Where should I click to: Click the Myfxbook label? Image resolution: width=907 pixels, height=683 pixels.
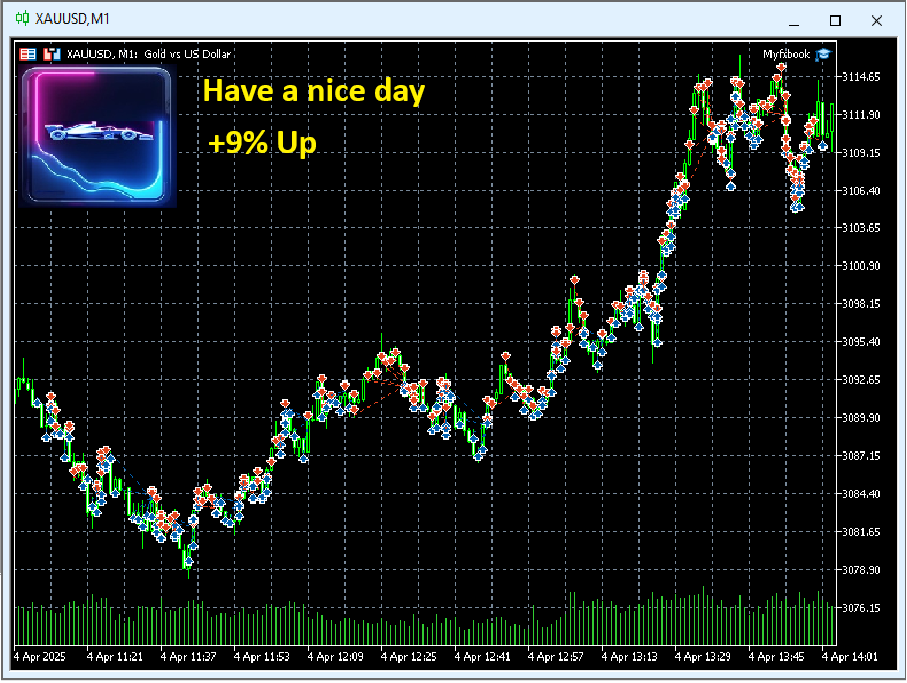(786, 54)
